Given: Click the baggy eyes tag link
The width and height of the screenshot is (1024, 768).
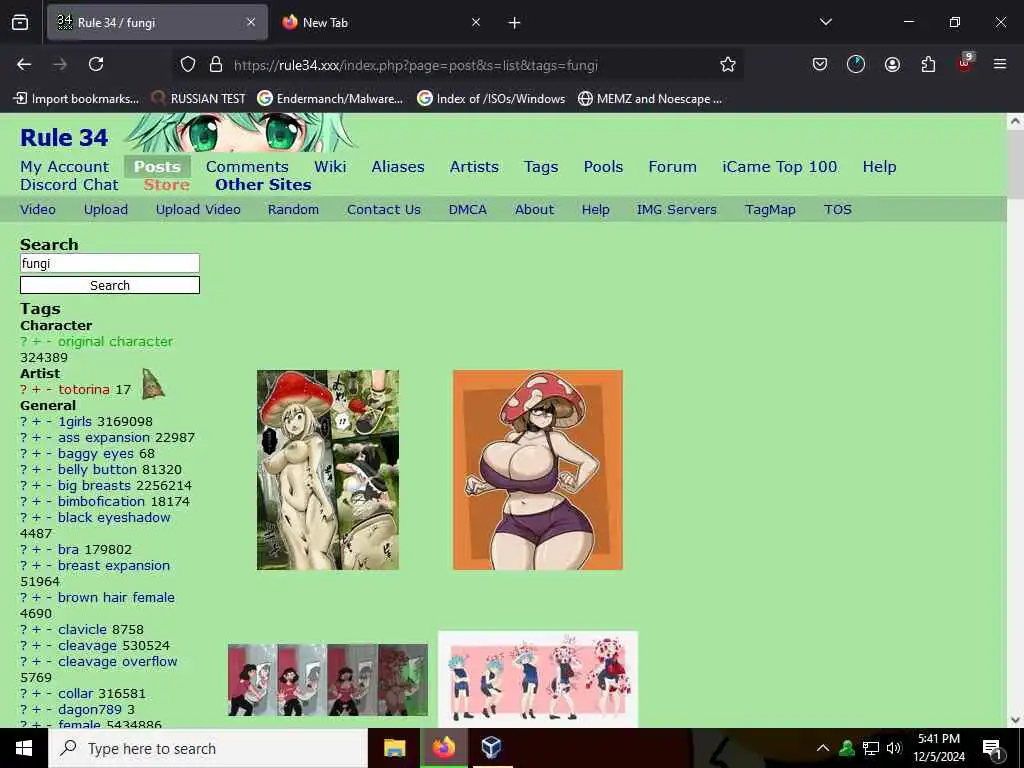Looking at the screenshot, I should [96, 454].
